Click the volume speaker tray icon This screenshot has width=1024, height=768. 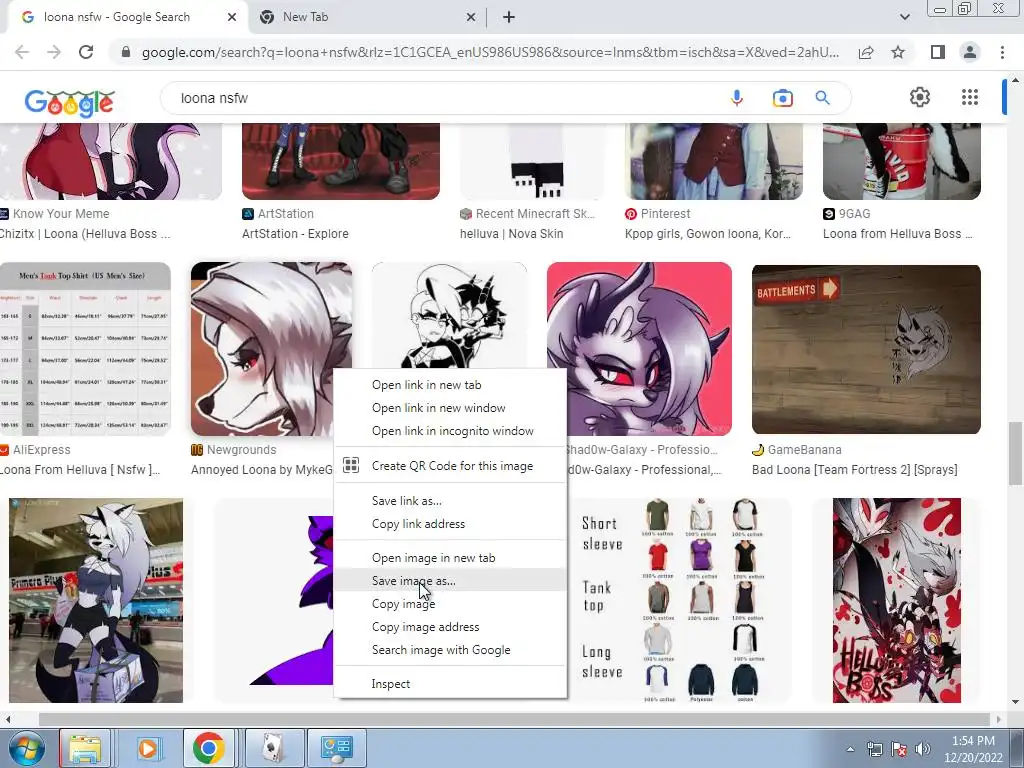pyautogui.click(x=923, y=749)
